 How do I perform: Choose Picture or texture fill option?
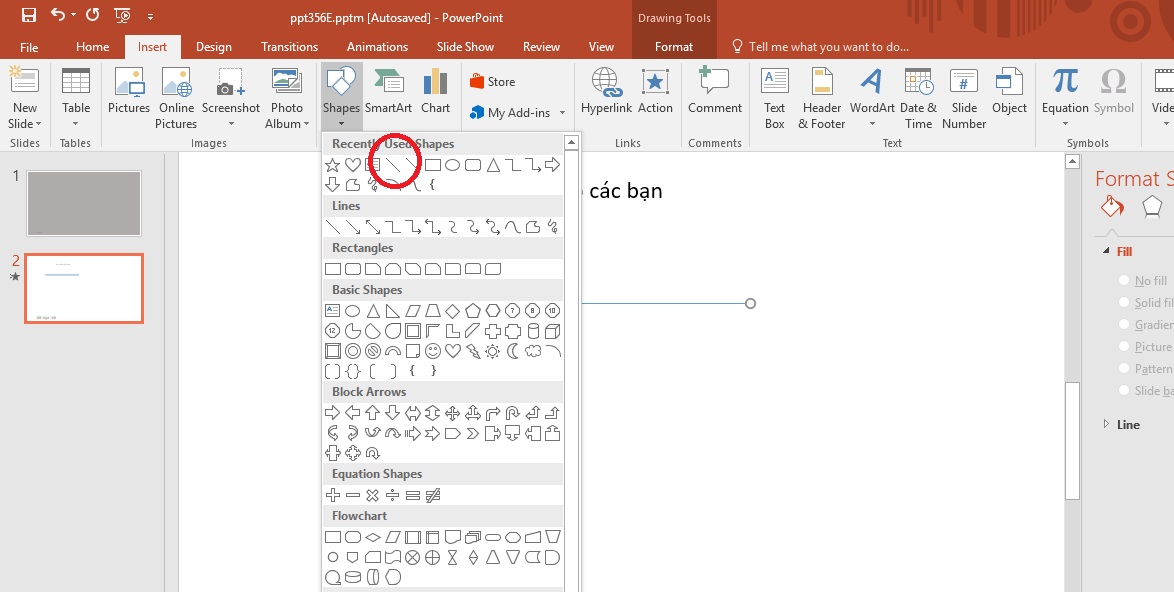pos(1124,347)
